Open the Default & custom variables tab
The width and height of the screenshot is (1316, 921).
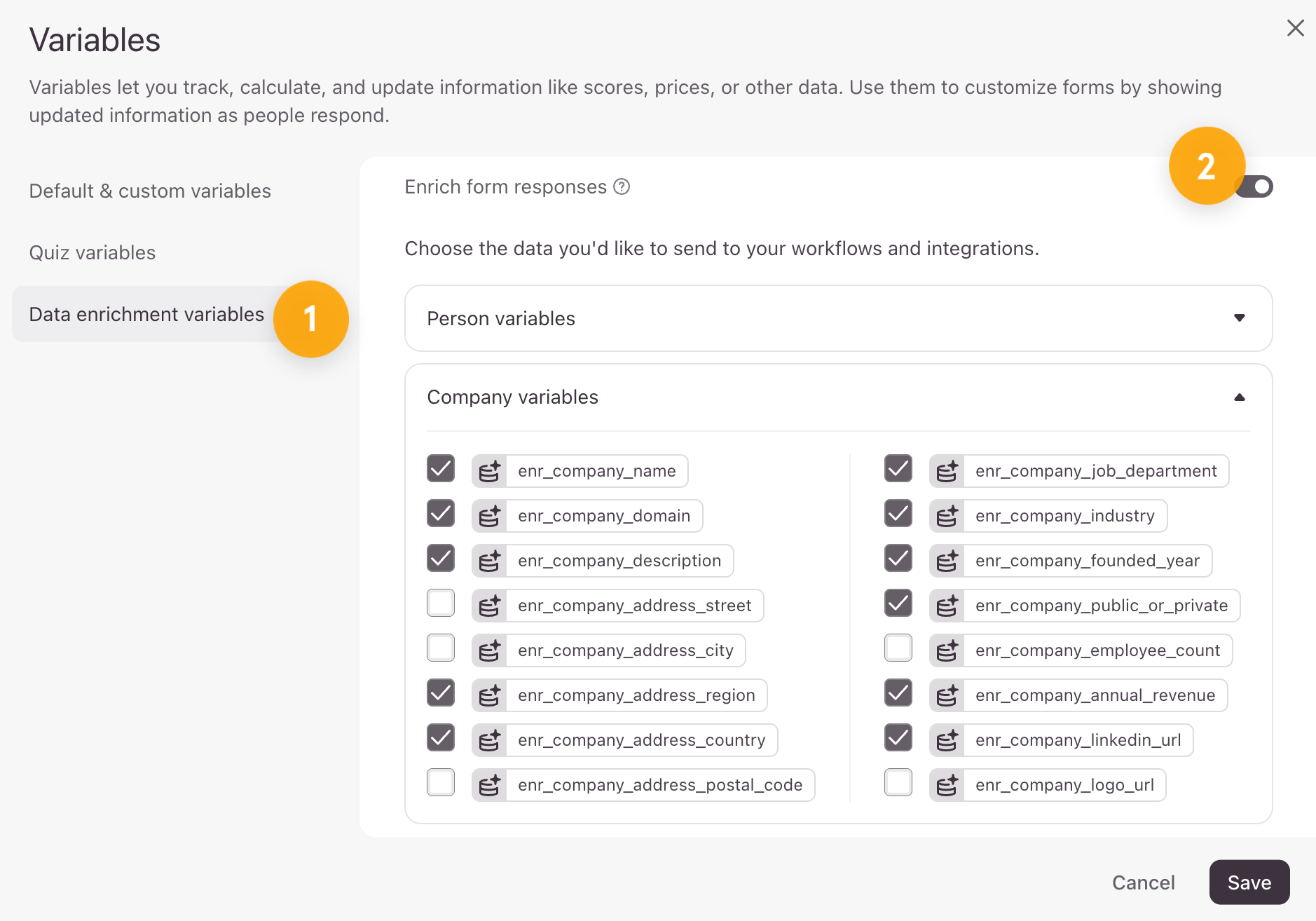click(150, 191)
